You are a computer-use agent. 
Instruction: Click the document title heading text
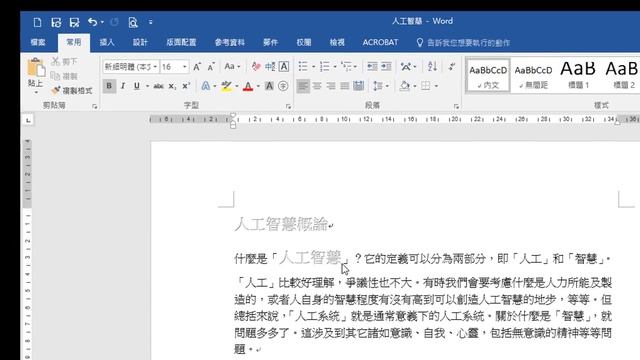tap(281, 224)
